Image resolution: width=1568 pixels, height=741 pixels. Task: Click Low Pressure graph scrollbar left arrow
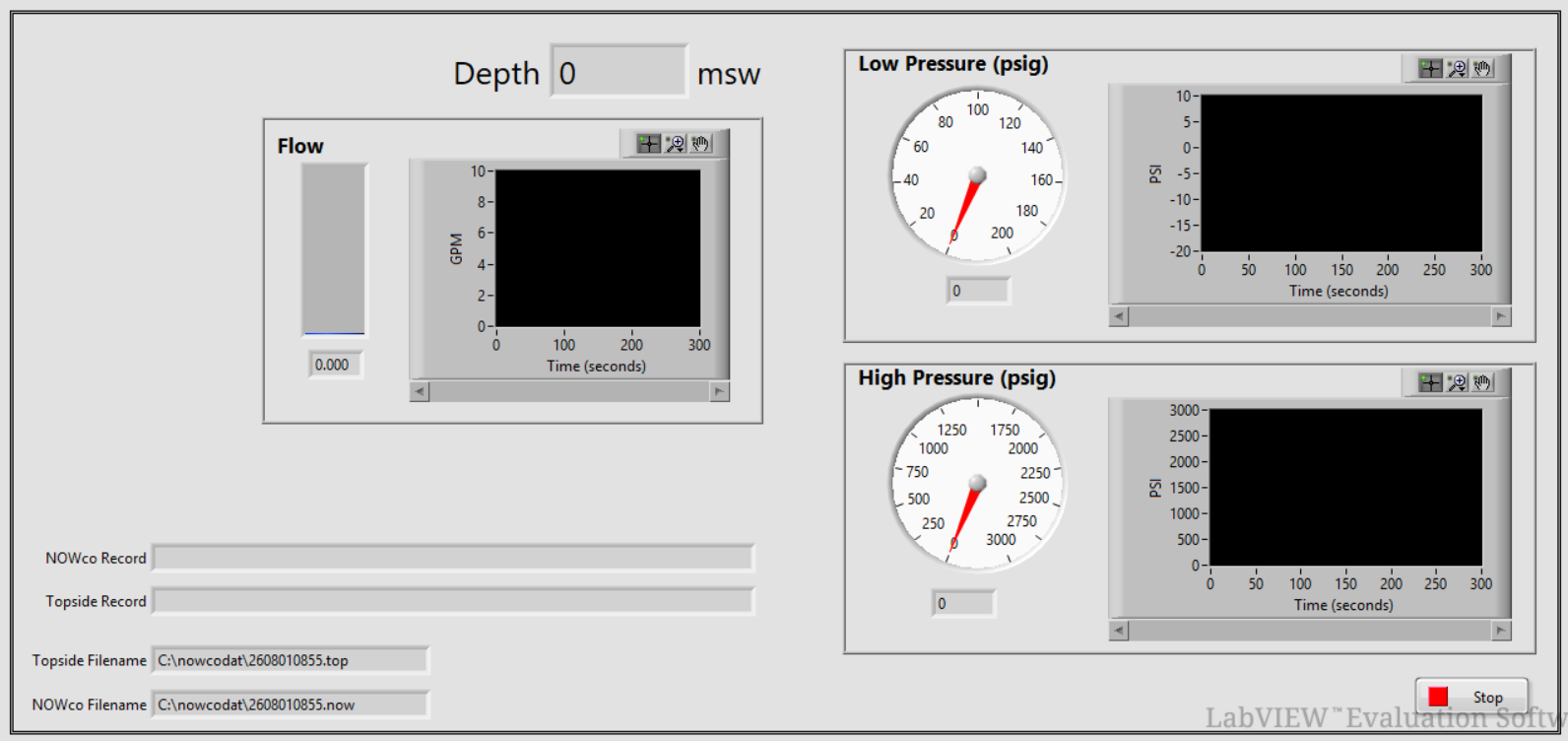tap(1119, 316)
